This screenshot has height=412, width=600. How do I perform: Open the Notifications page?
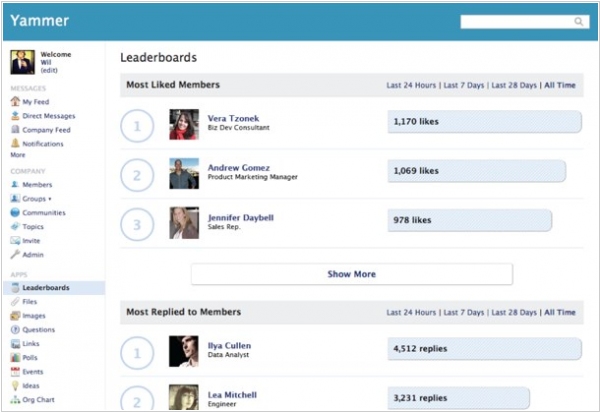(43, 144)
